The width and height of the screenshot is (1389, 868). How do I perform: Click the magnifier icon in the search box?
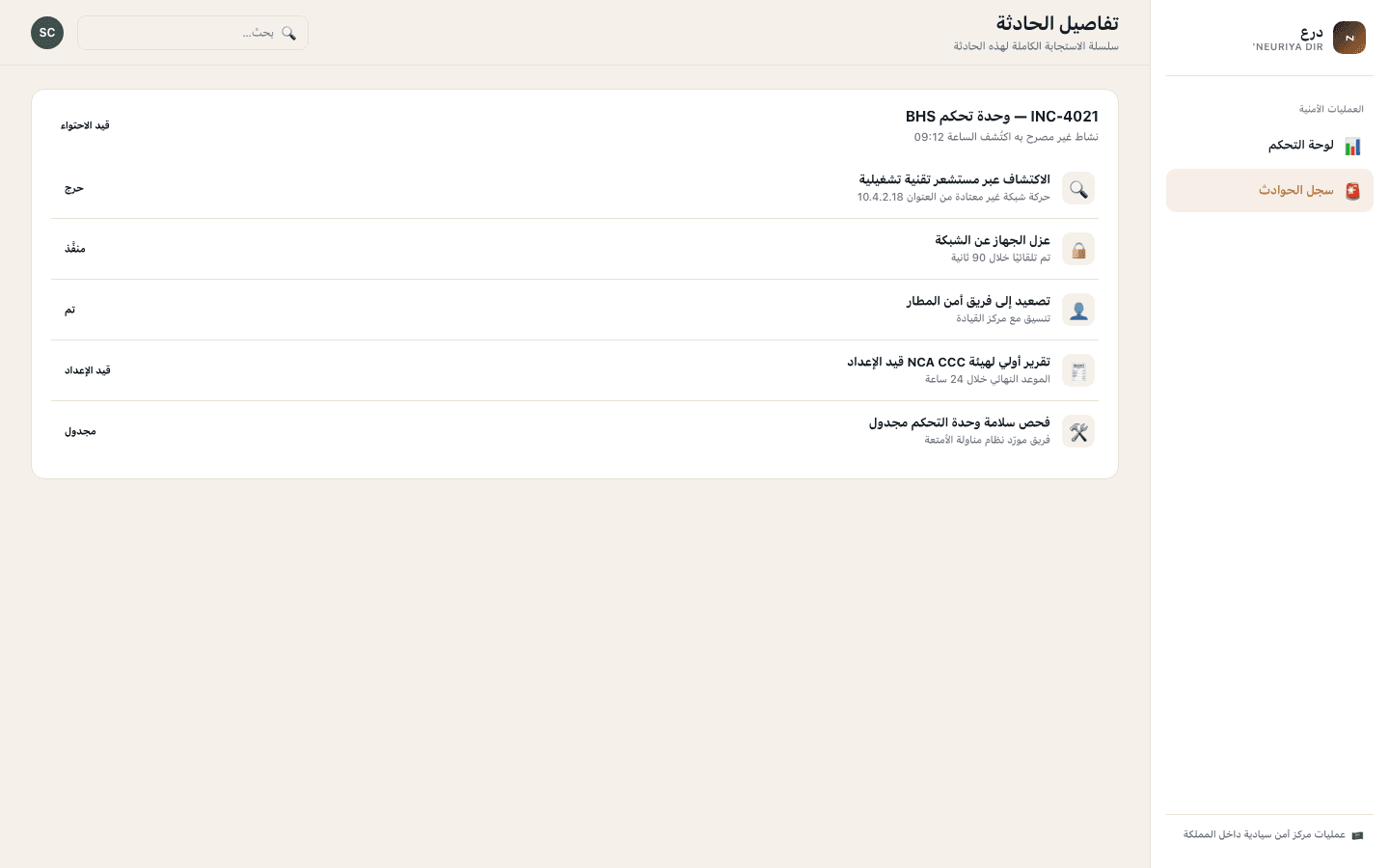point(288,33)
